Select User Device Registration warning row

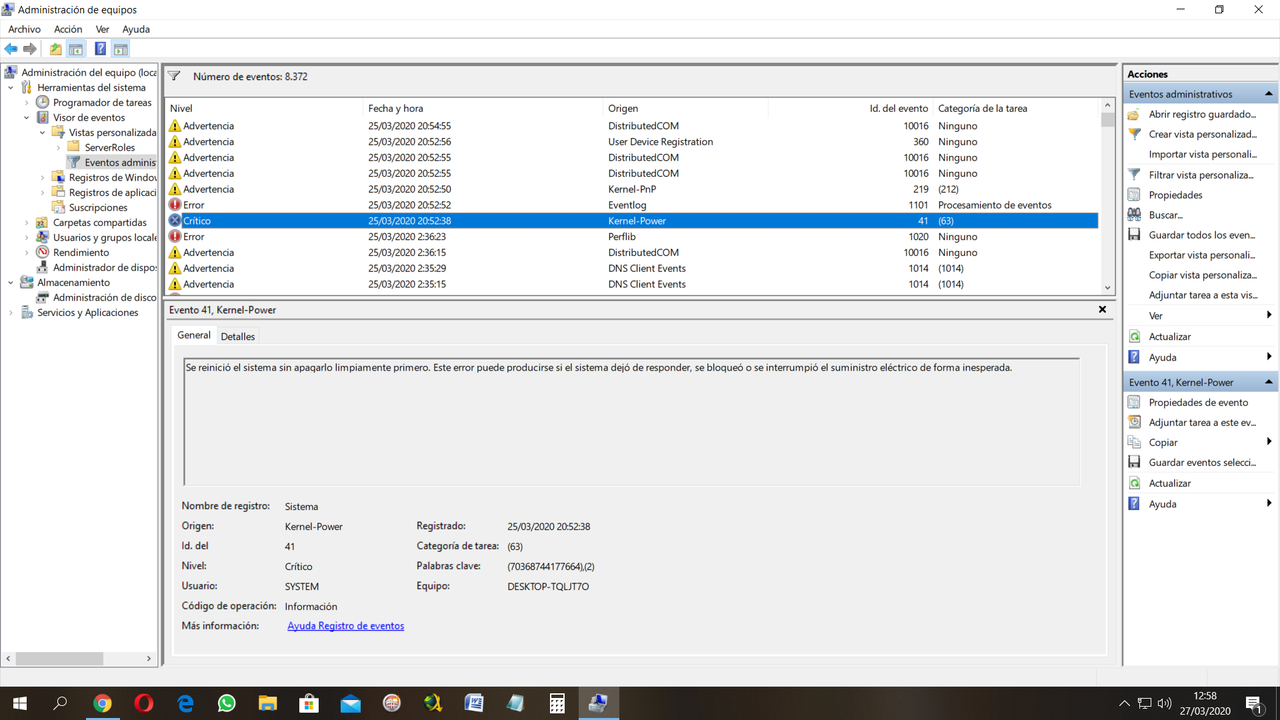[x=632, y=142]
